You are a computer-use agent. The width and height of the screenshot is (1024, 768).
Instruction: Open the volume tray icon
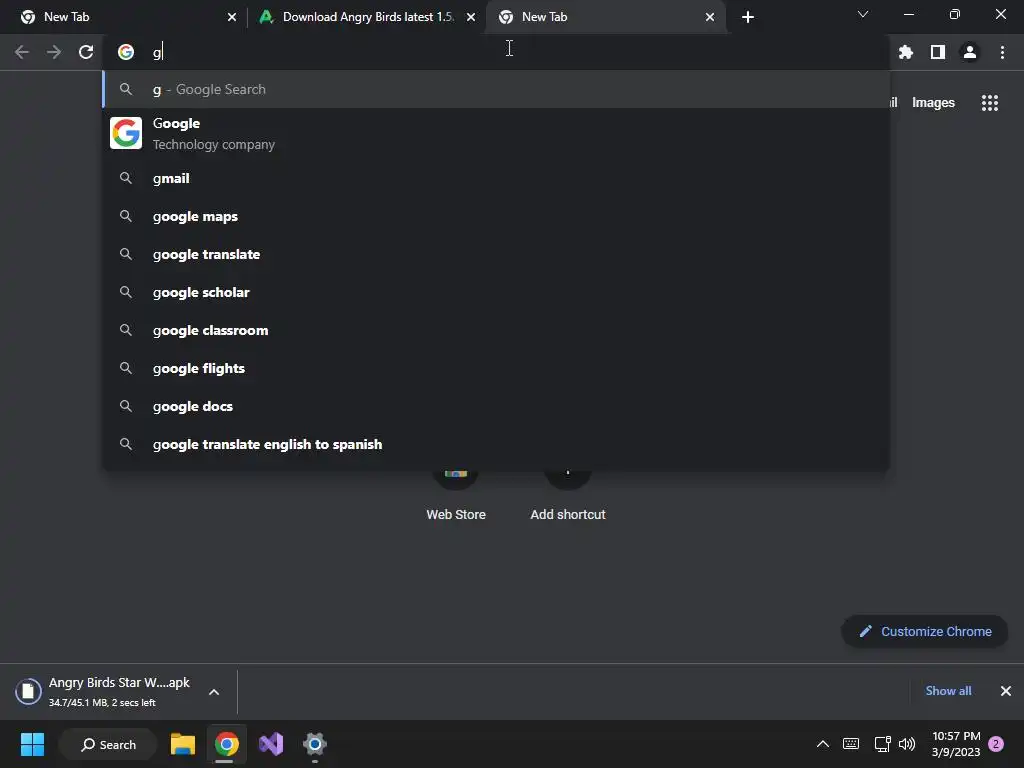pos(907,744)
